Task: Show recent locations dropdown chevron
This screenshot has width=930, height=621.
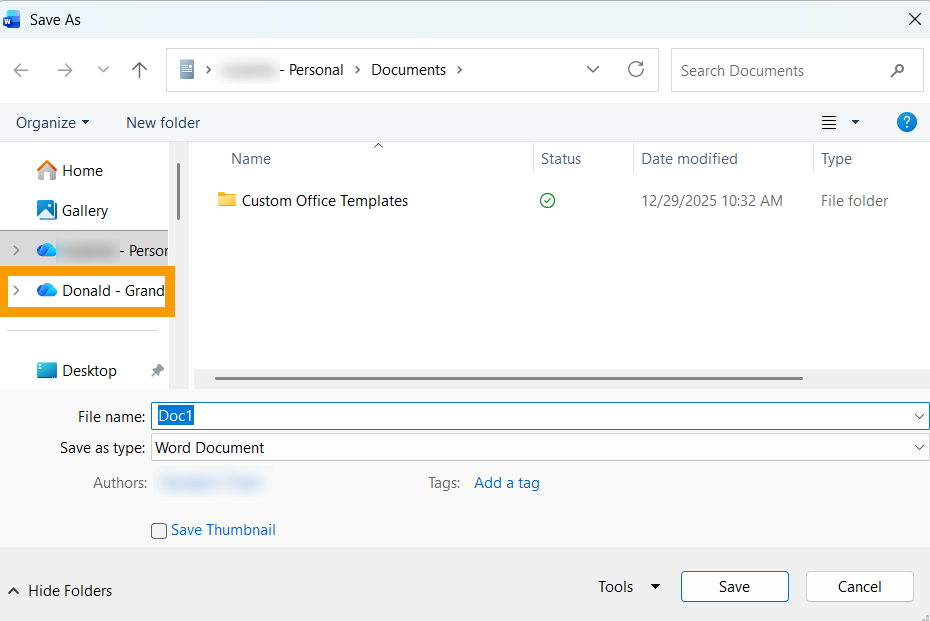Action: point(103,70)
